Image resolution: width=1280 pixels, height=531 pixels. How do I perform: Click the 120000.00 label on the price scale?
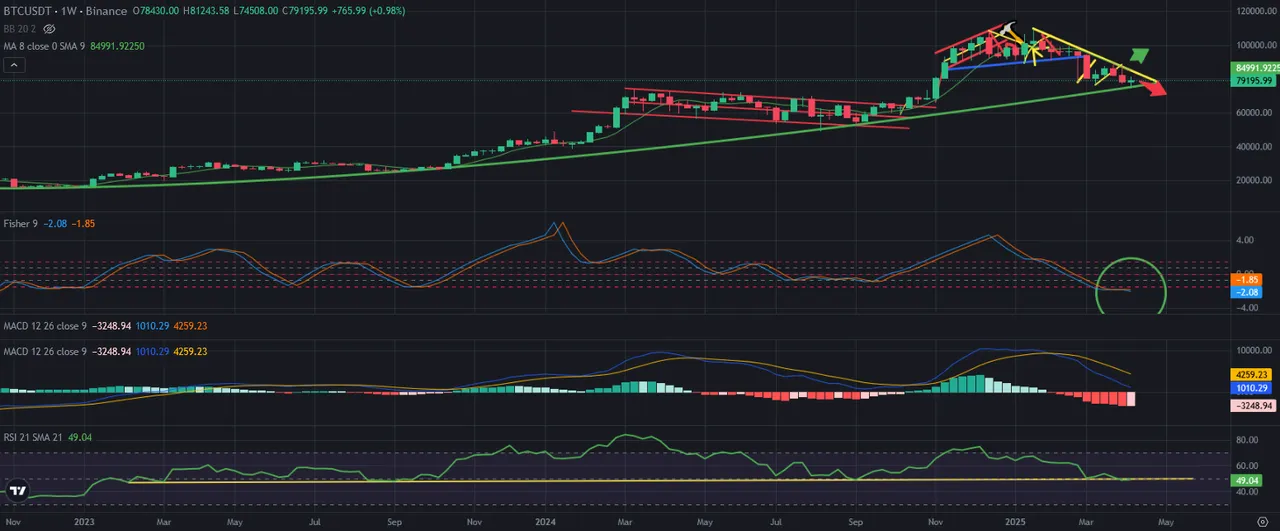pos(1257,11)
